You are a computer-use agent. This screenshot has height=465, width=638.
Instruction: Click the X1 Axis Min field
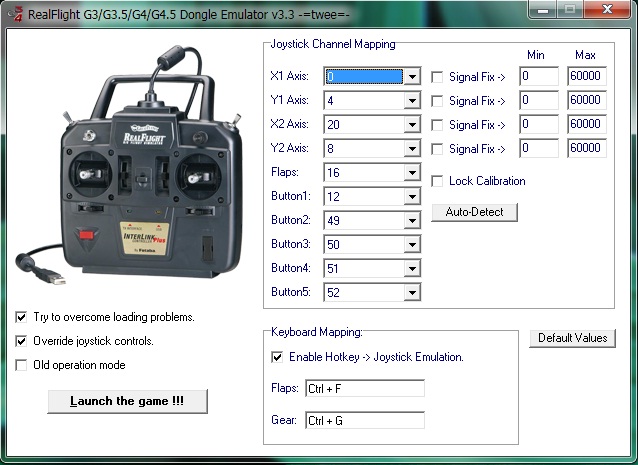coord(539,76)
